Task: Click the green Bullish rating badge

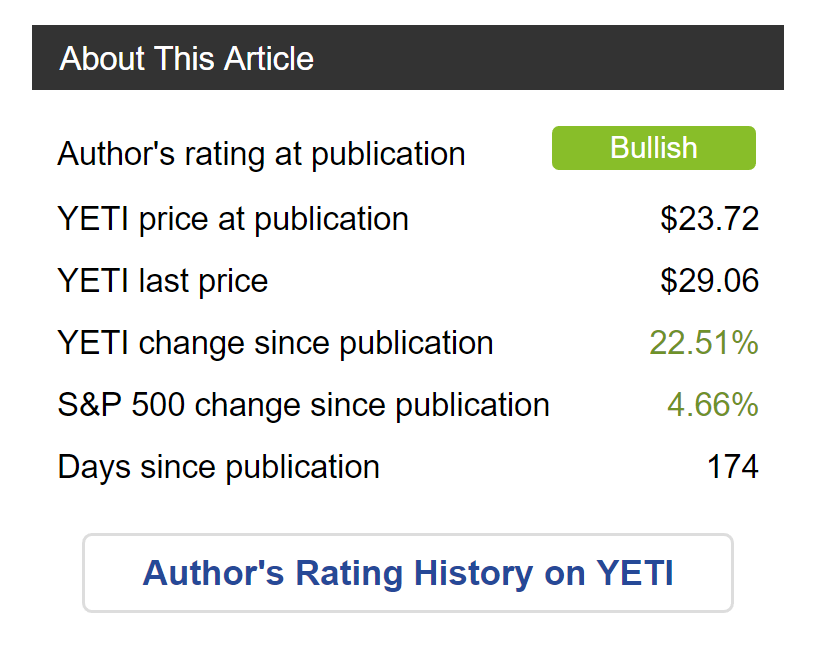Action: tap(653, 148)
